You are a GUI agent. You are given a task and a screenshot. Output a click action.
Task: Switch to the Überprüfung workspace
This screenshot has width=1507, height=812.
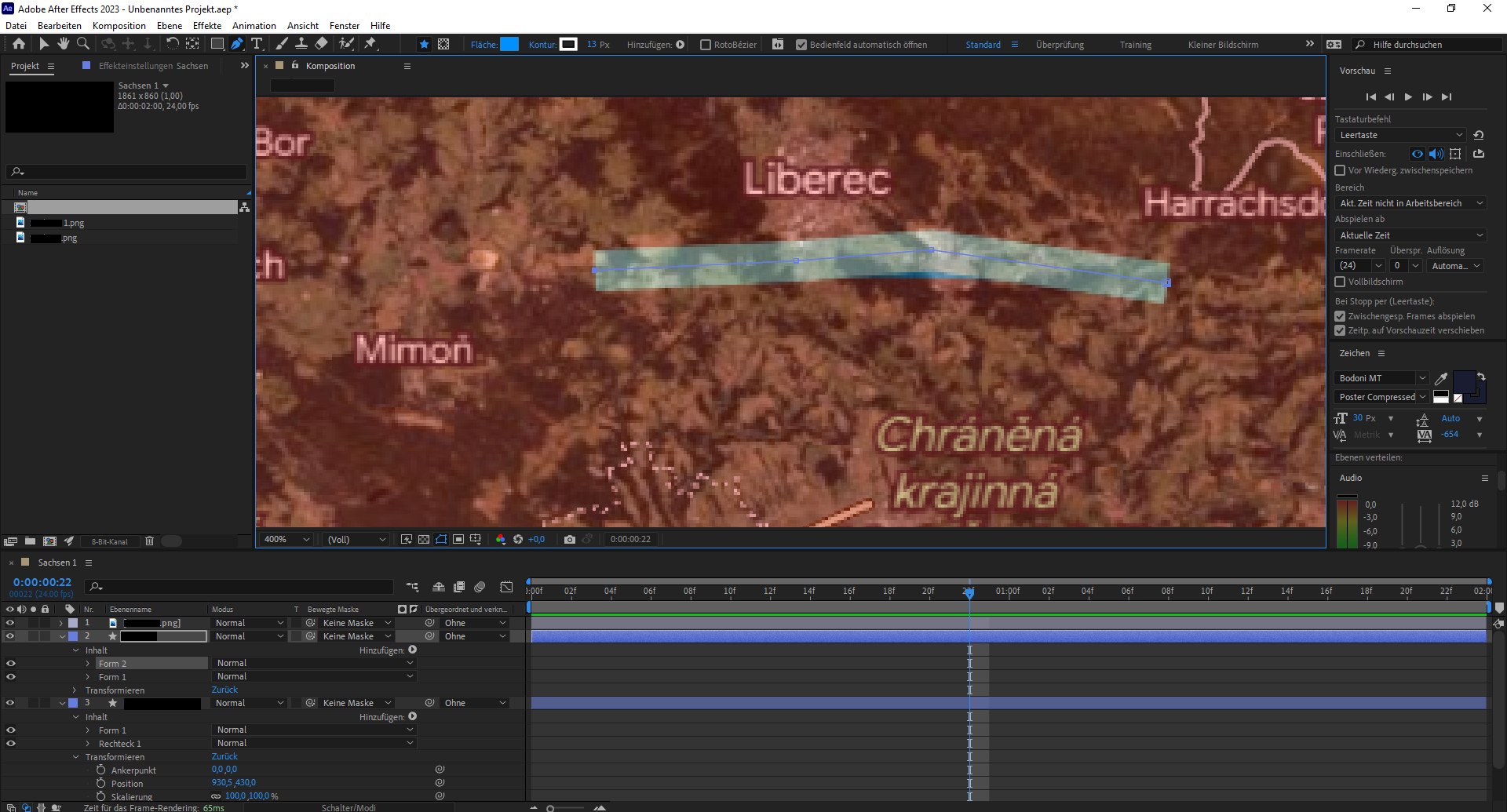tap(1060, 45)
